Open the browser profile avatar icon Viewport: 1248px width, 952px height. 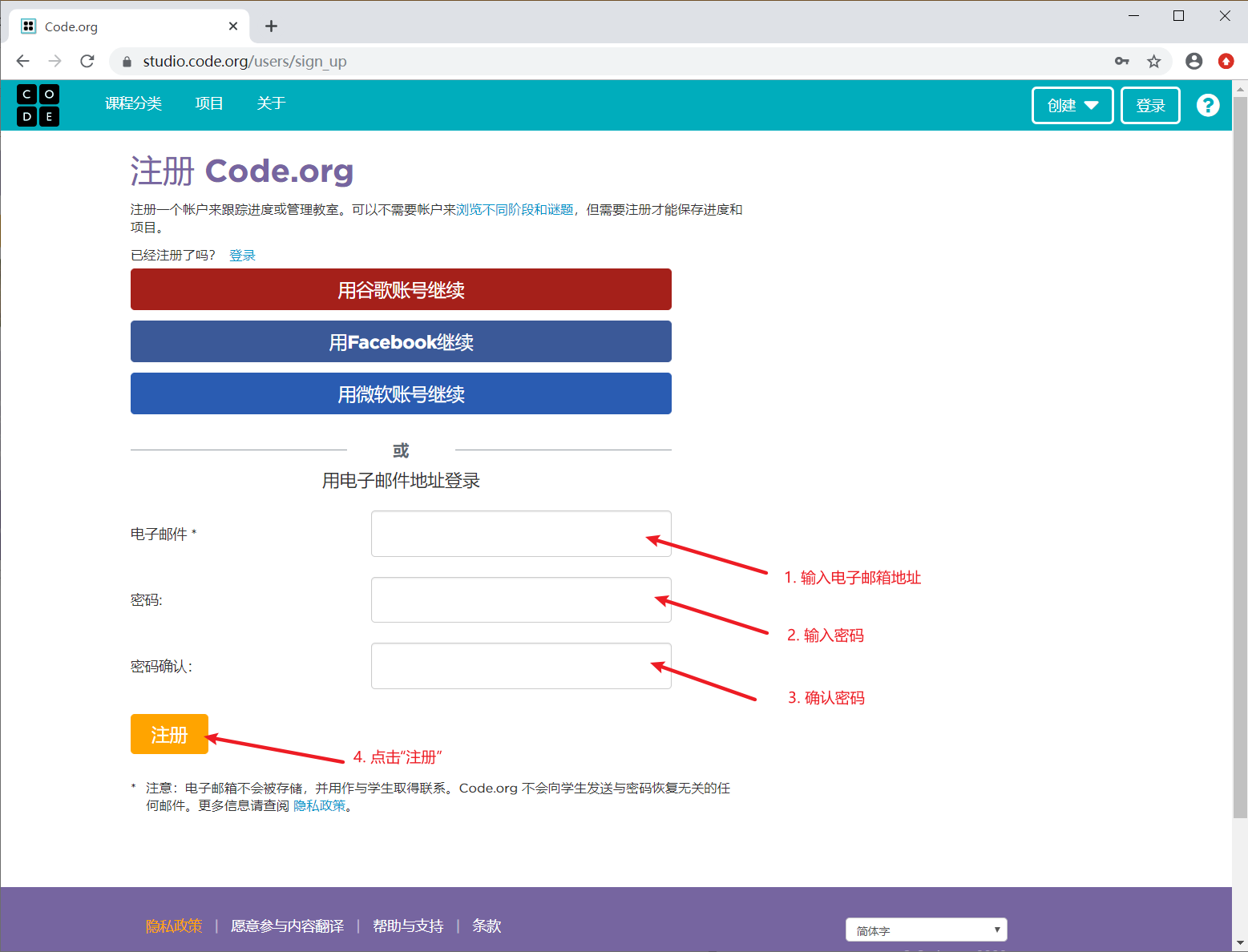pos(1193,61)
